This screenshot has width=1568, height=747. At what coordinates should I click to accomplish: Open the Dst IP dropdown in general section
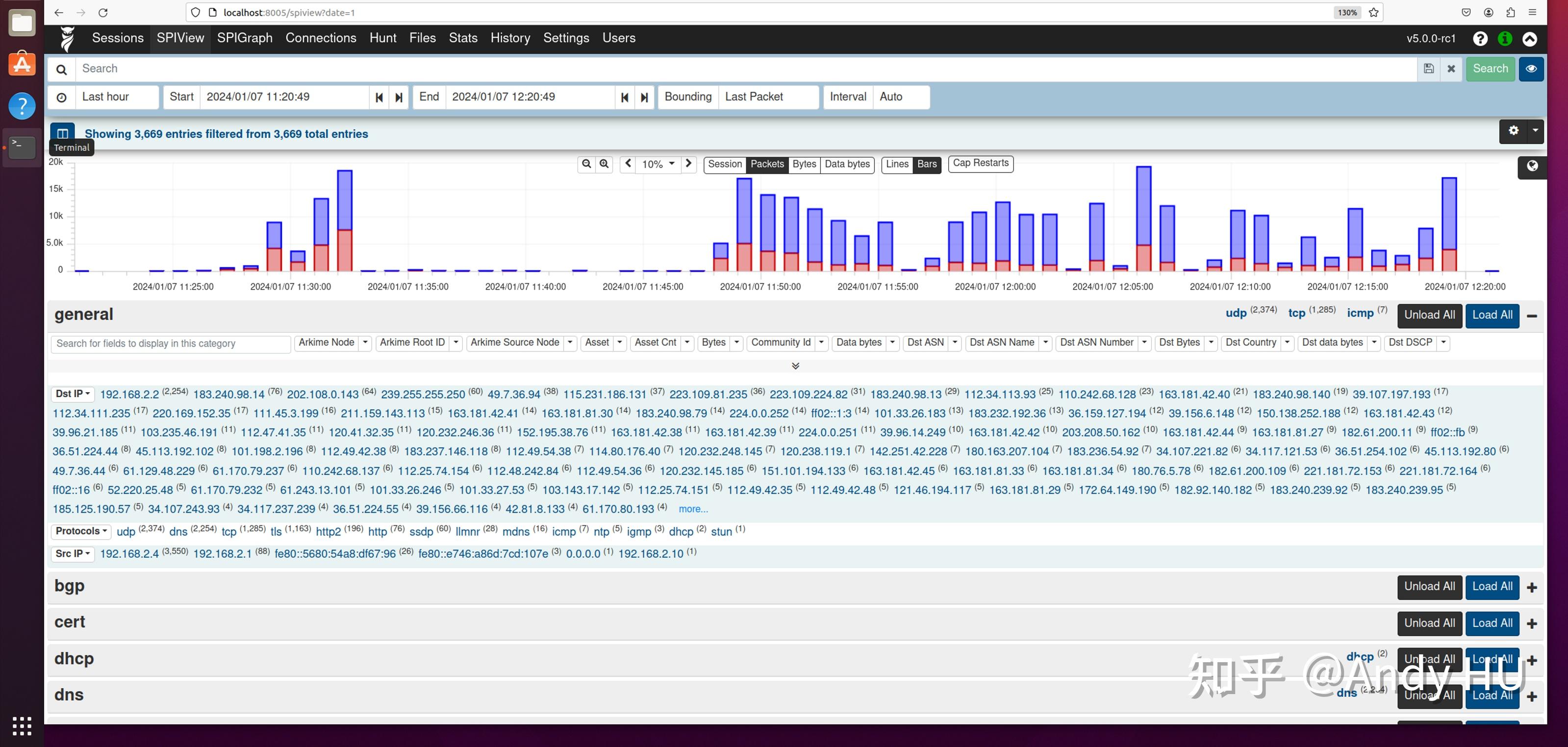pos(72,394)
